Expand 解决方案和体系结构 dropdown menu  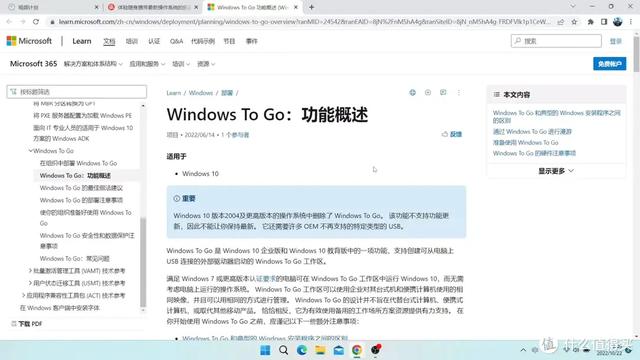coord(93,64)
